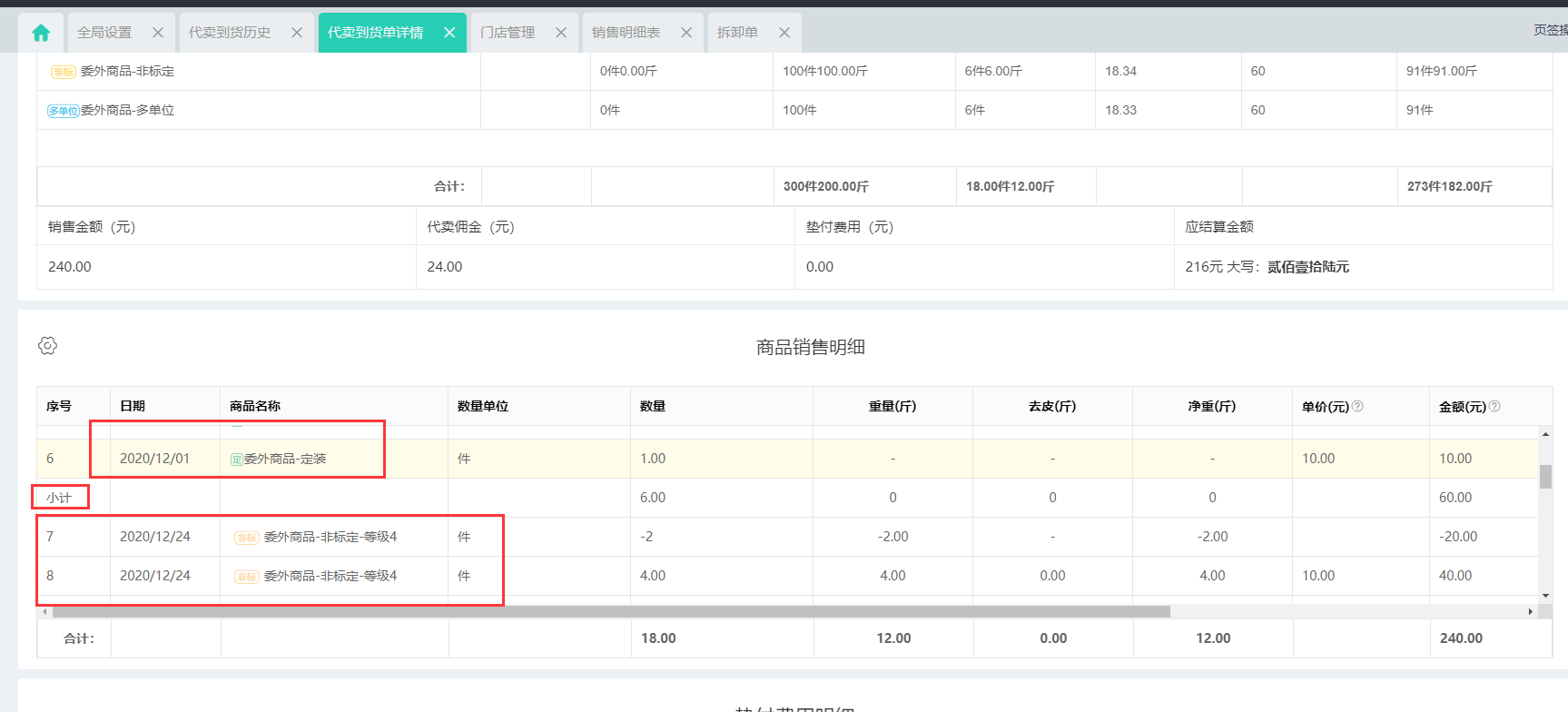Click summary total 273件182.00斤
The image size is (1568, 712).
tap(1450, 186)
